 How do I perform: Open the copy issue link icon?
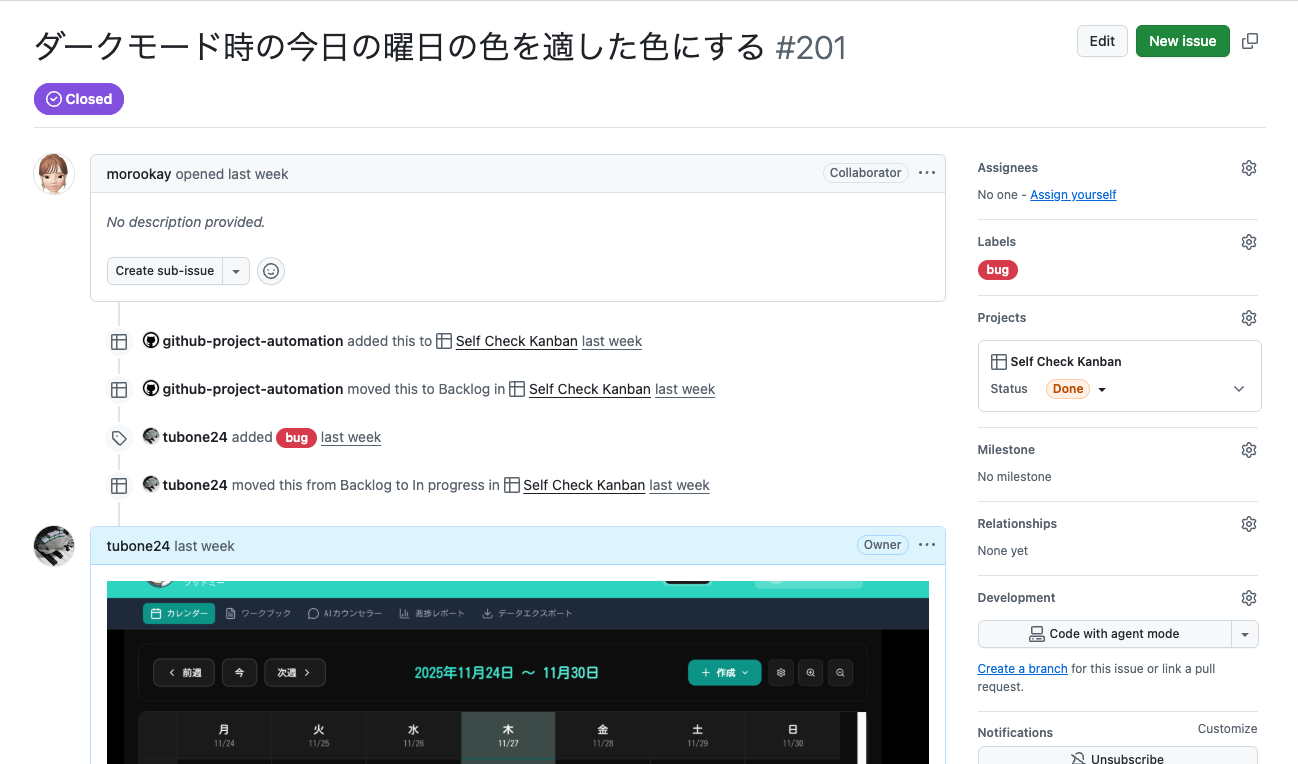(1250, 40)
